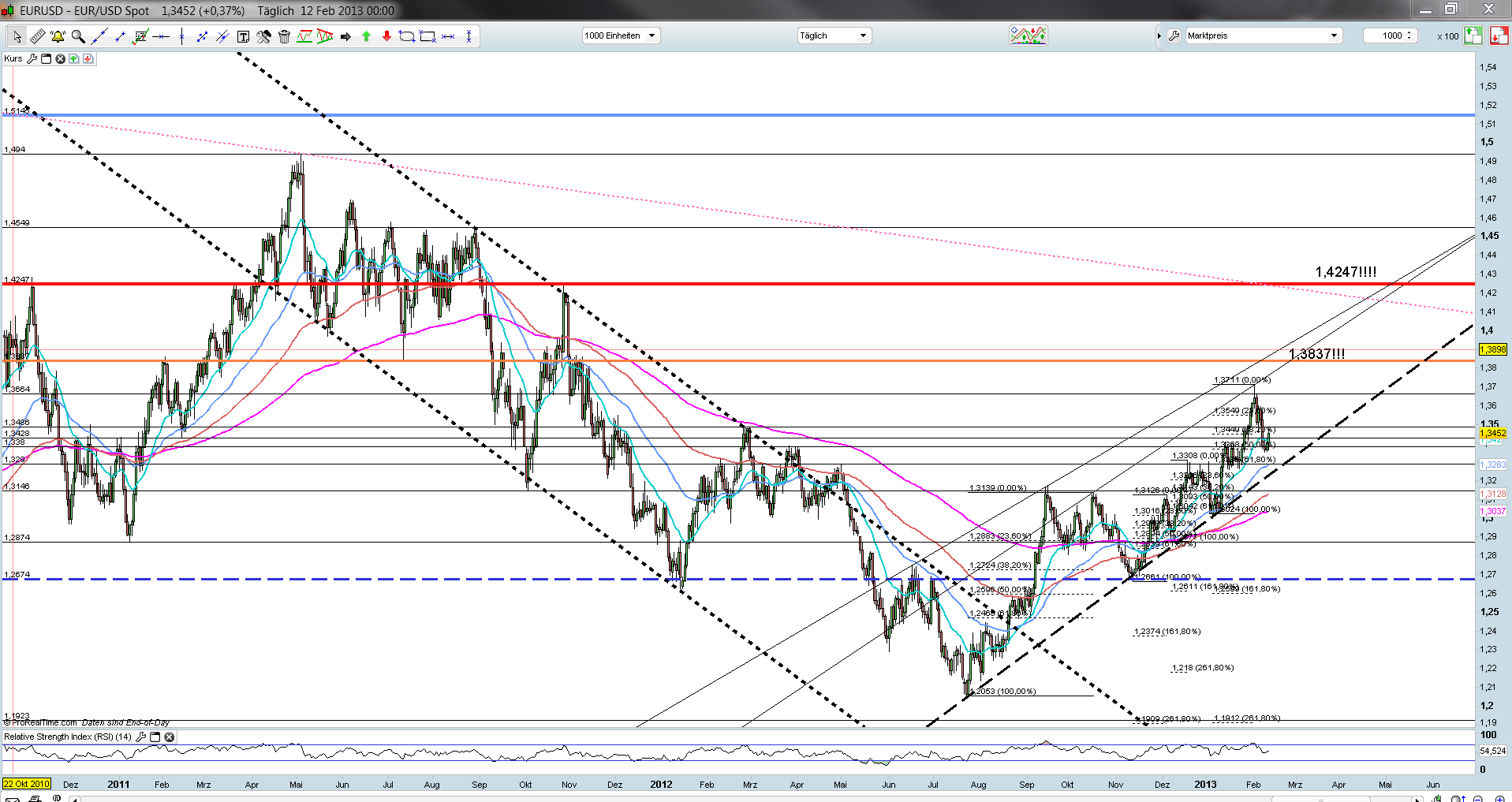Activate the magnifying glass zoom tool
Image resolution: width=1512 pixels, height=802 pixels.
point(78,36)
